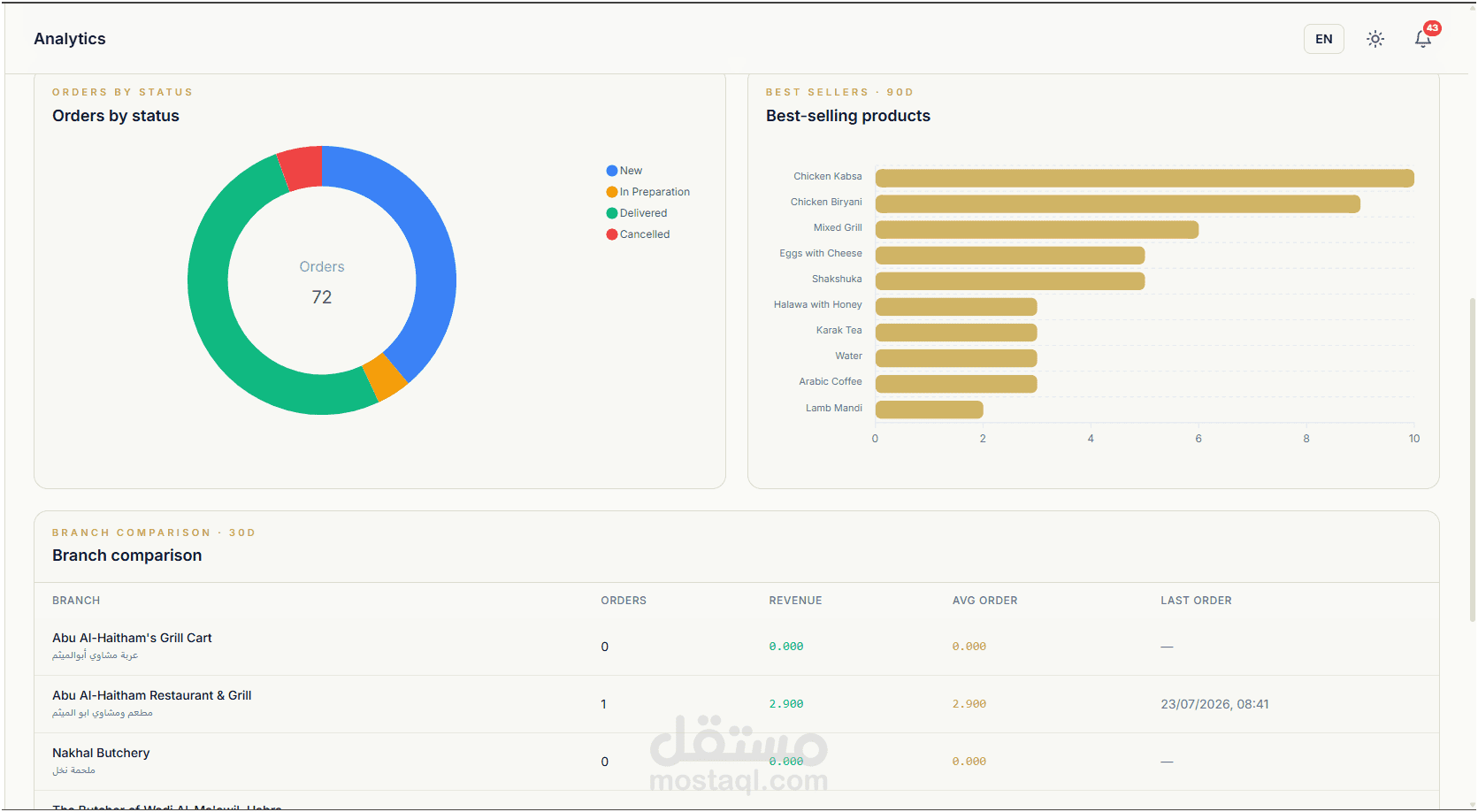Select the Karak Tea bar
The height and width of the screenshot is (812, 1478).
[x=956, y=332]
